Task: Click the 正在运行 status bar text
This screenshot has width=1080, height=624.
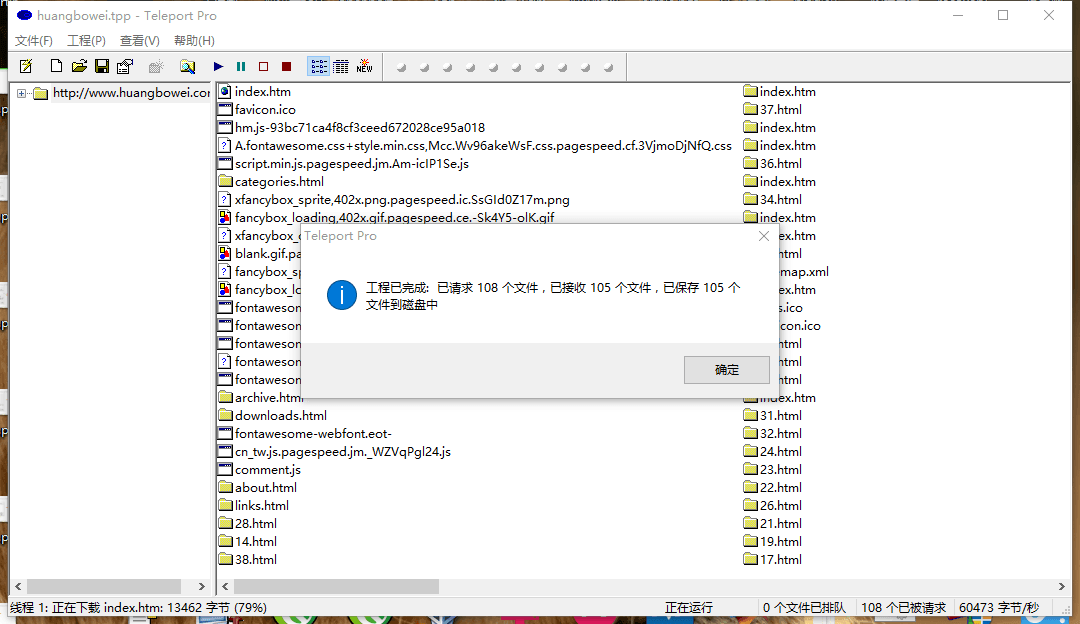Action: [688, 607]
